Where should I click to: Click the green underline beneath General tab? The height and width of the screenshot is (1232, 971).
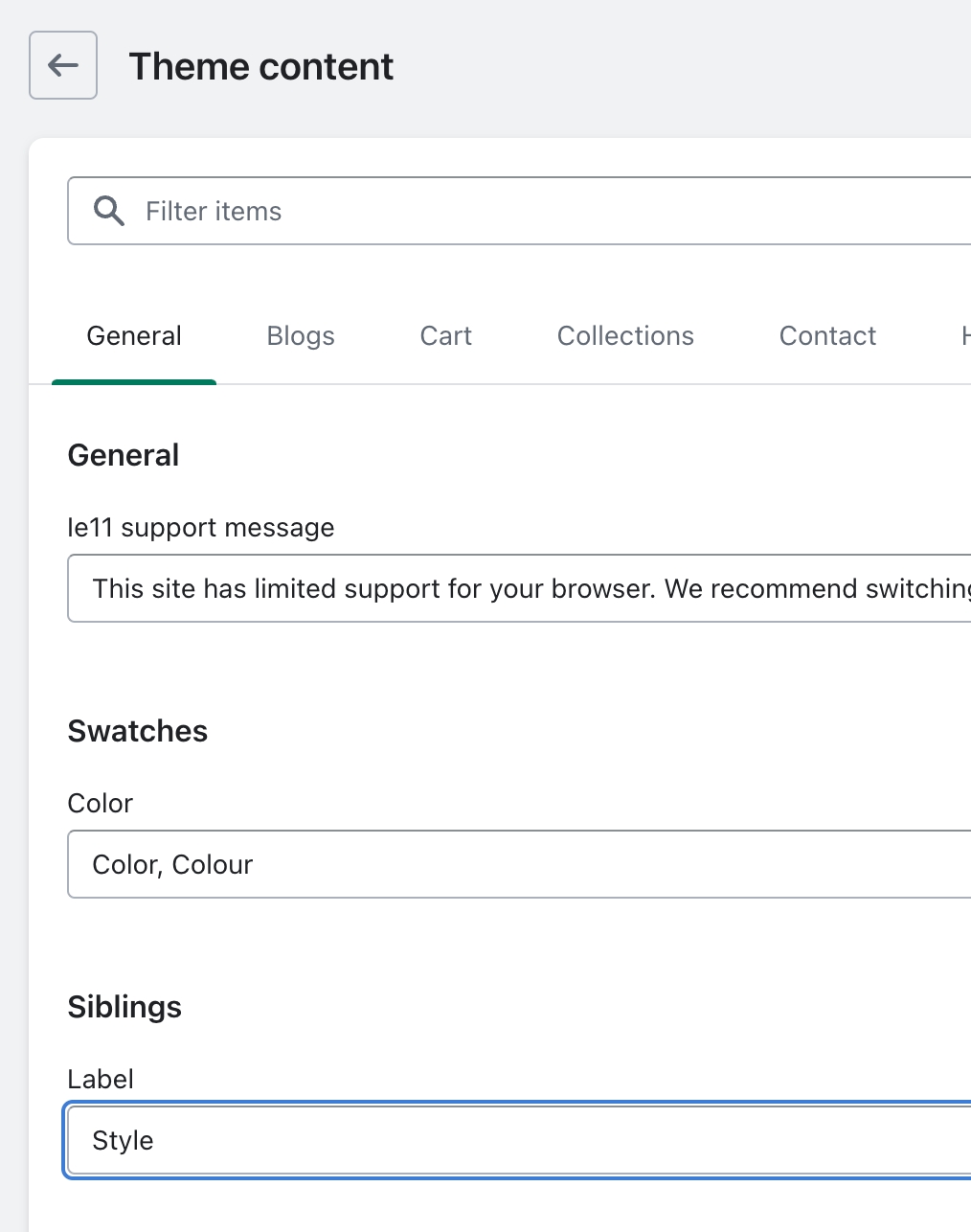pos(134,381)
